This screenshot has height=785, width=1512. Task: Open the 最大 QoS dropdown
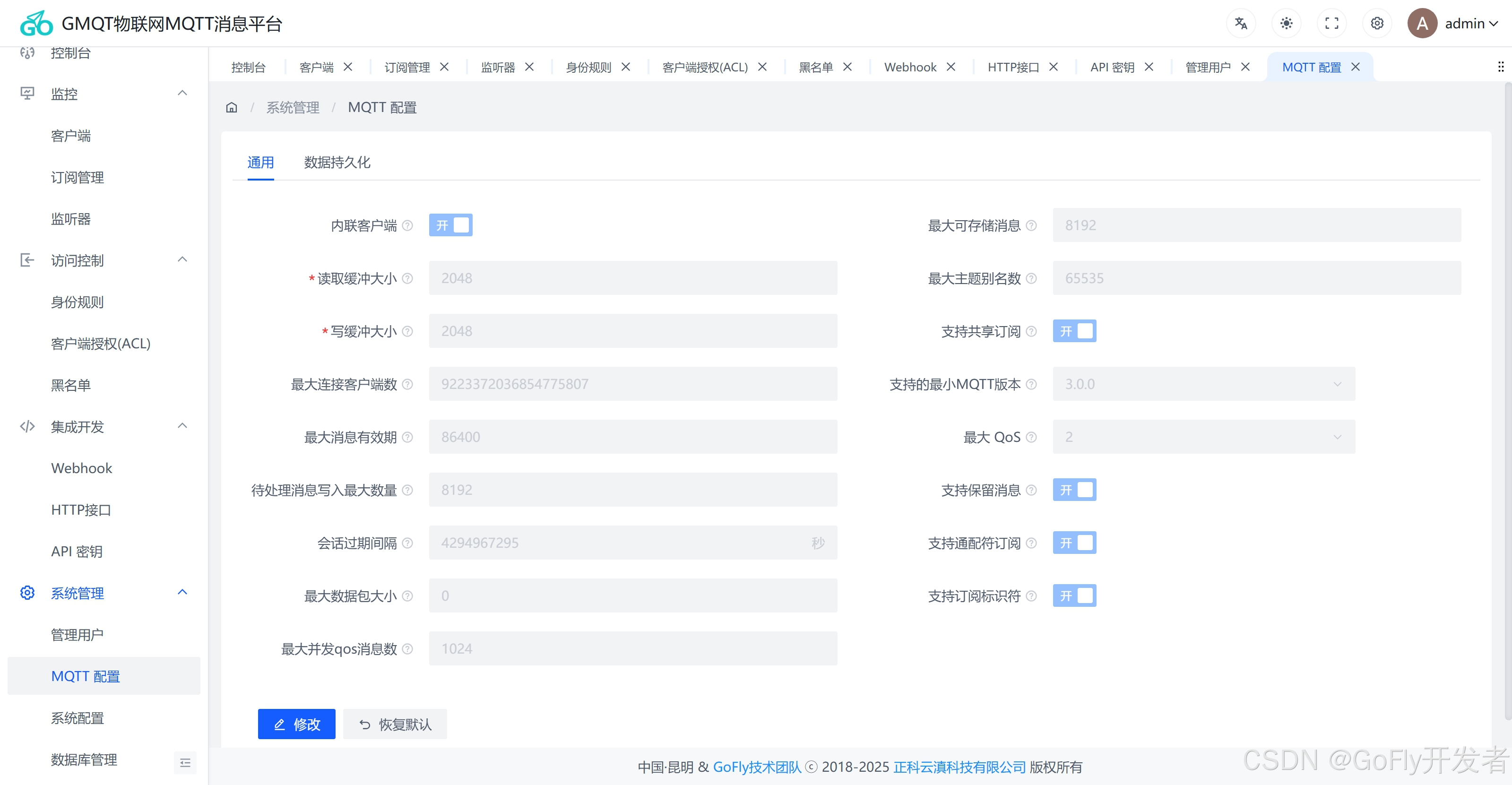point(1203,437)
